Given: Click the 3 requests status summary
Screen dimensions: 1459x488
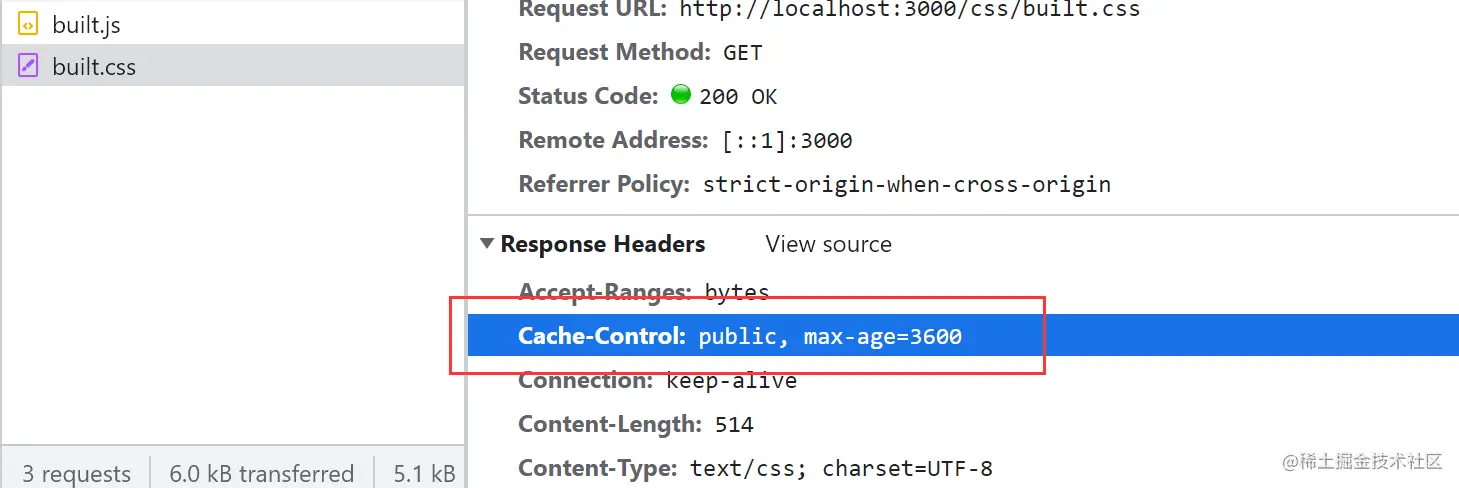Looking at the screenshot, I should pos(76,473).
